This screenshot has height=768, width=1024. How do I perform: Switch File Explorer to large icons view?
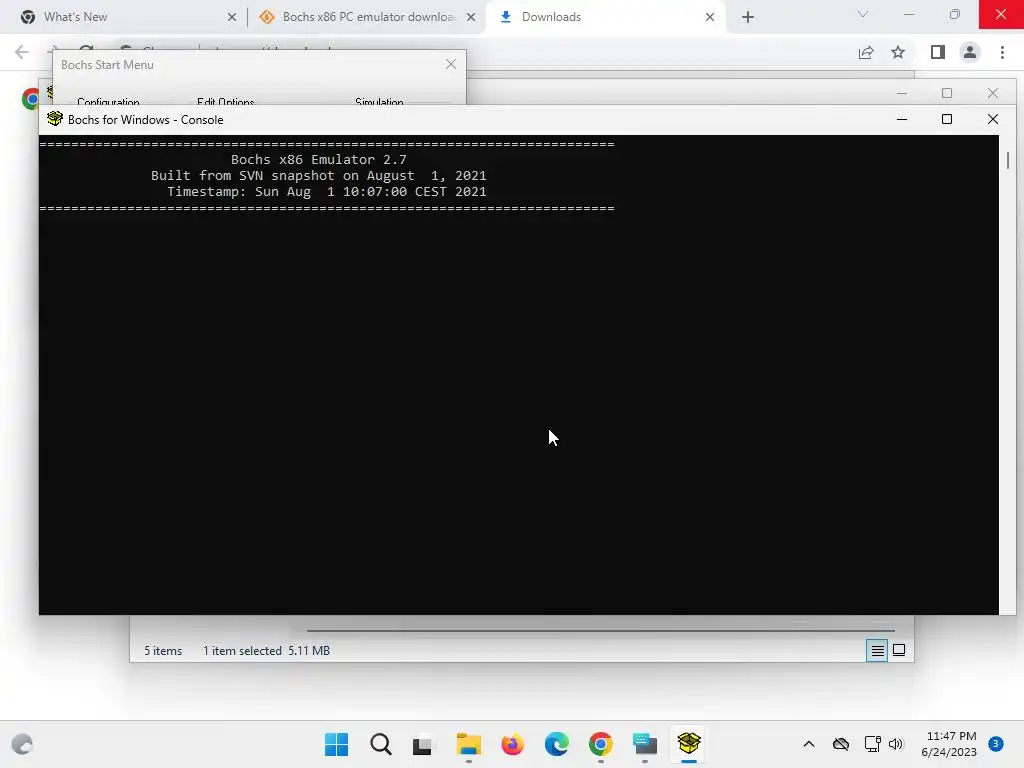[899, 650]
